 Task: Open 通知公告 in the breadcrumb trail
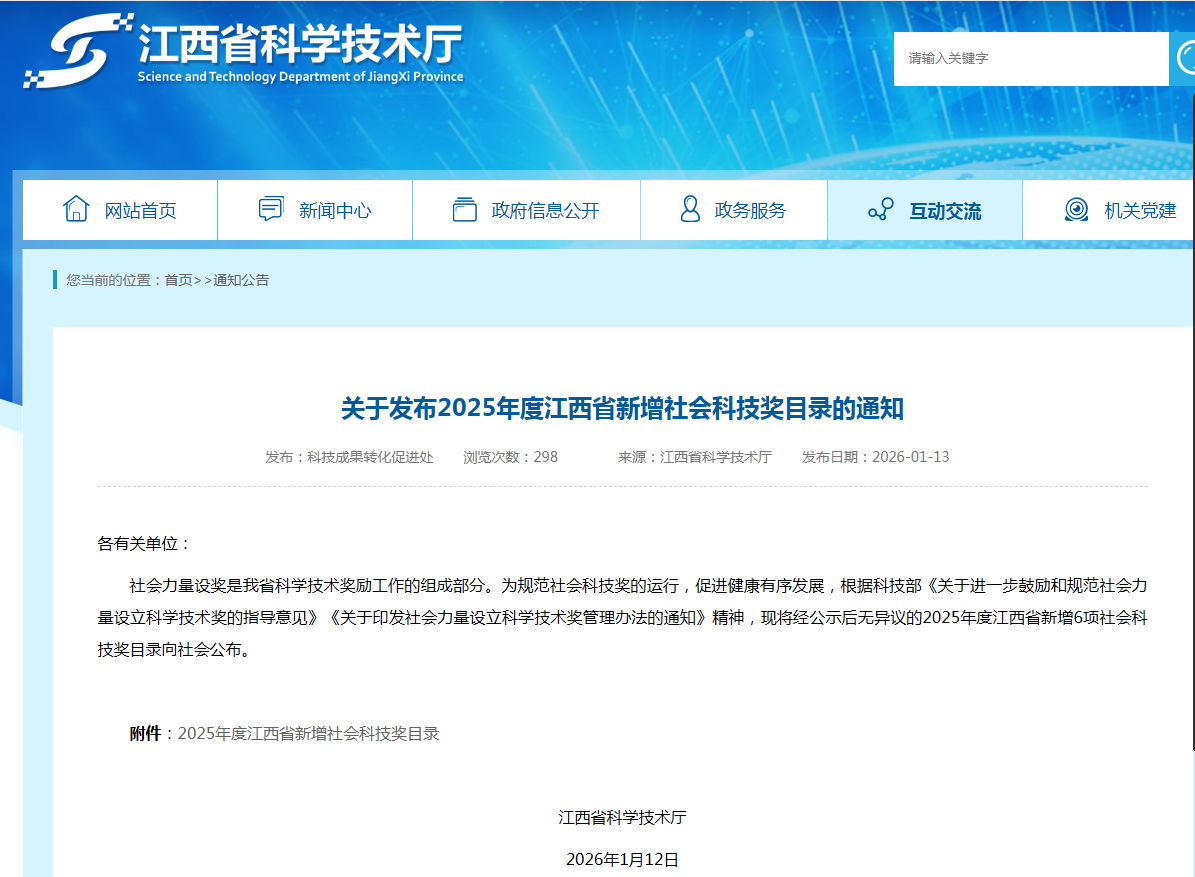tap(241, 280)
